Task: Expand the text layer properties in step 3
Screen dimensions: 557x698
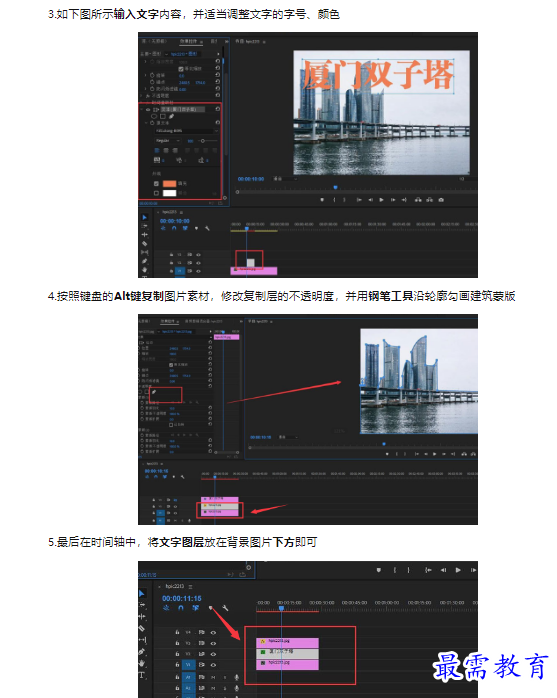Action: [142, 110]
